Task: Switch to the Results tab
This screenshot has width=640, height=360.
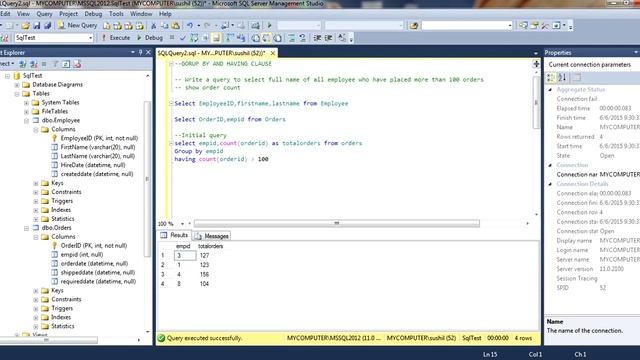Action: (174, 235)
